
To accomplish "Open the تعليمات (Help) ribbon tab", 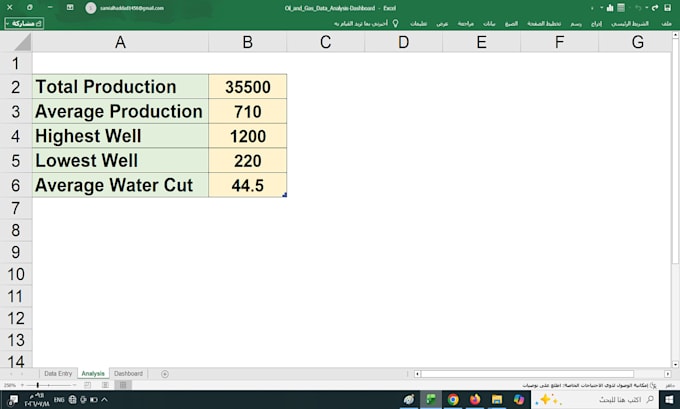I will [418, 23].
